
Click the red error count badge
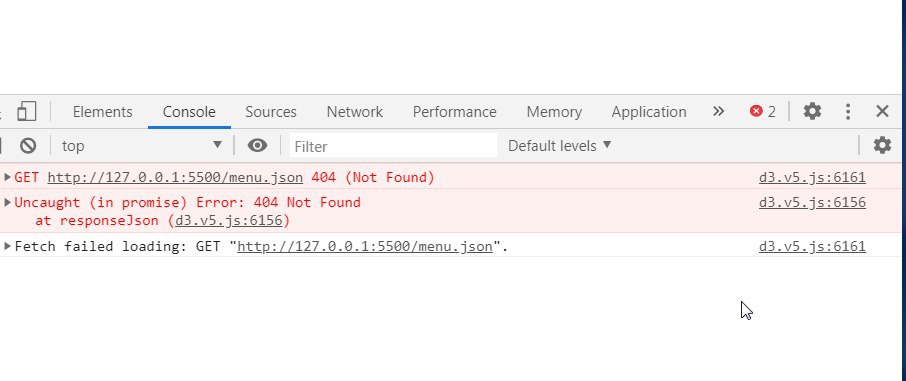click(763, 111)
